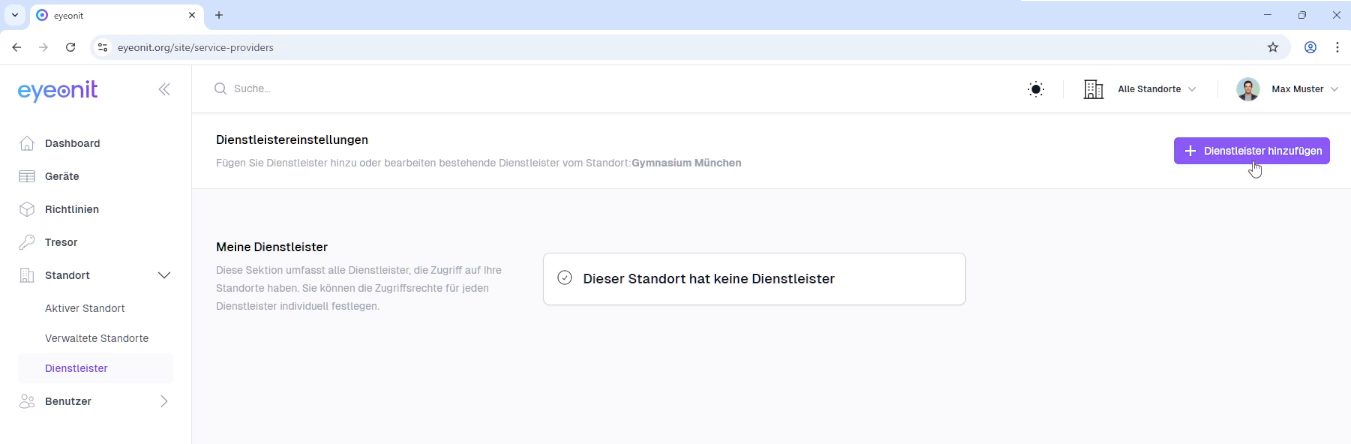Click the Geräte table icon
Screen dimensions: 1351x444
tap(27, 176)
